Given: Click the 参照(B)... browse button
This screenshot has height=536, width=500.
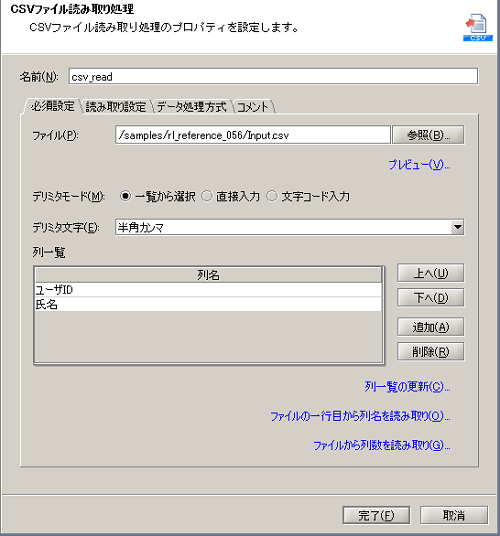Looking at the screenshot, I should [x=428, y=135].
